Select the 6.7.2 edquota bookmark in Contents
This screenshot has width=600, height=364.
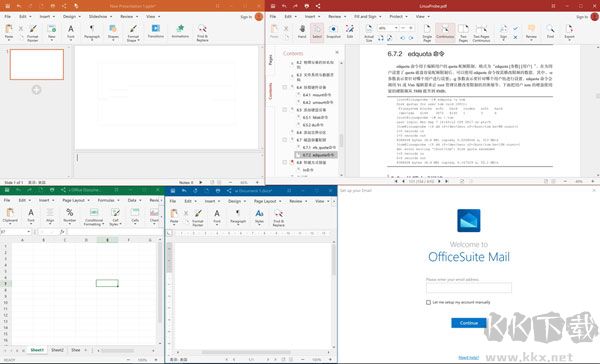[x=316, y=155]
